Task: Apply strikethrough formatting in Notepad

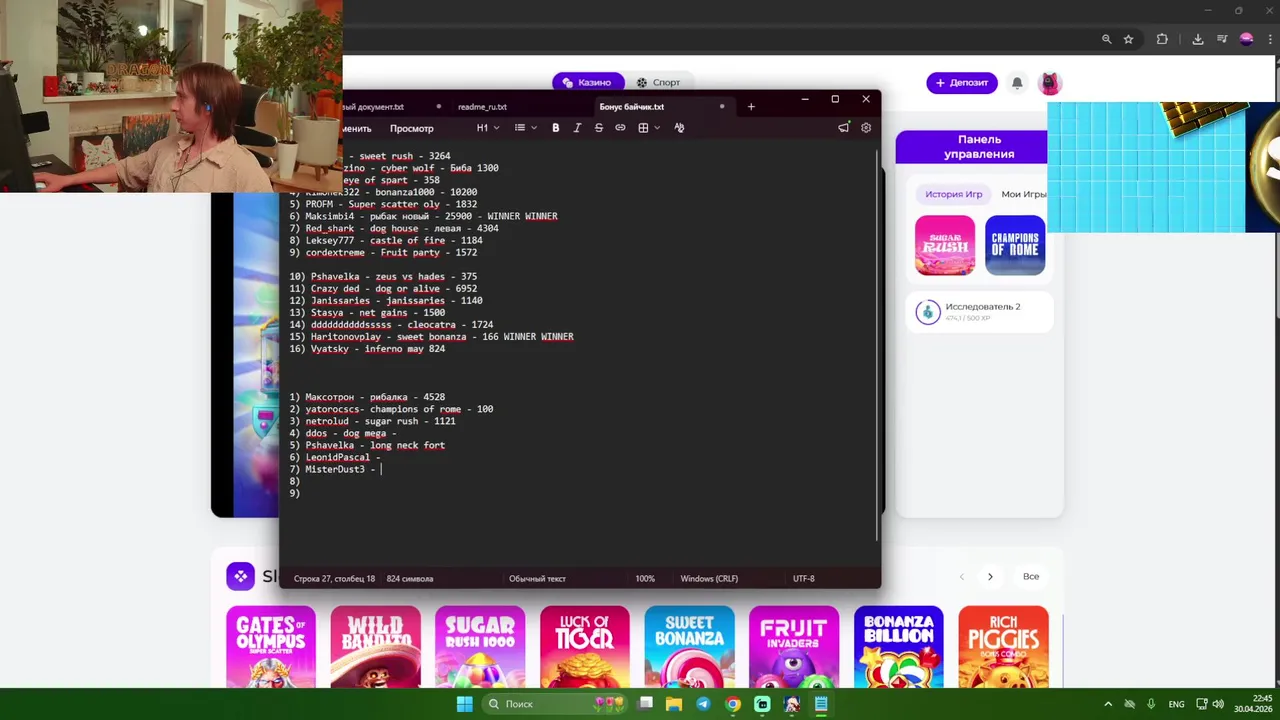Action: [599, 128]
